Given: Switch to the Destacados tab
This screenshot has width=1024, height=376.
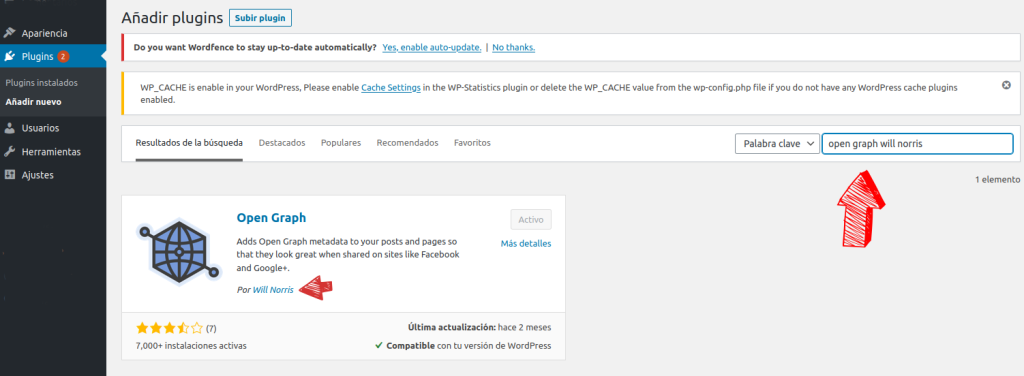Looking at the screenshot, I should click(282, 142).
